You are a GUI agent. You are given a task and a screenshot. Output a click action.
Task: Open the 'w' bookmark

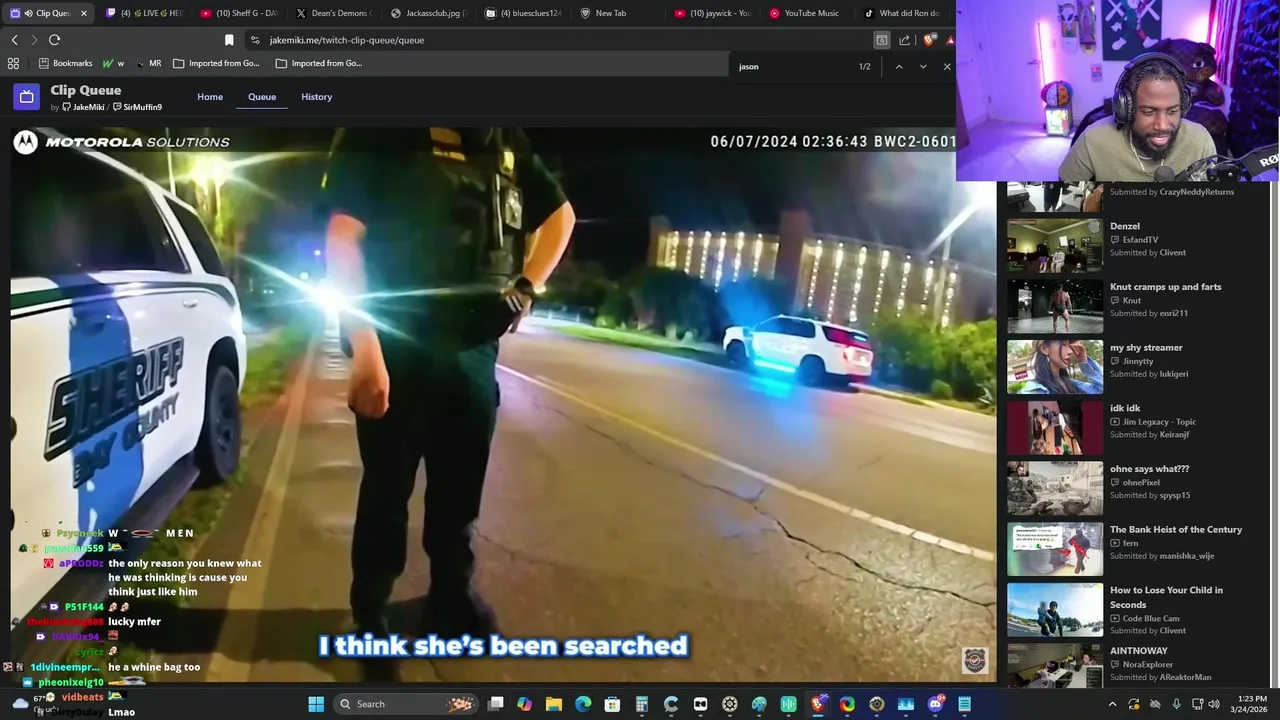pos(113,63)
